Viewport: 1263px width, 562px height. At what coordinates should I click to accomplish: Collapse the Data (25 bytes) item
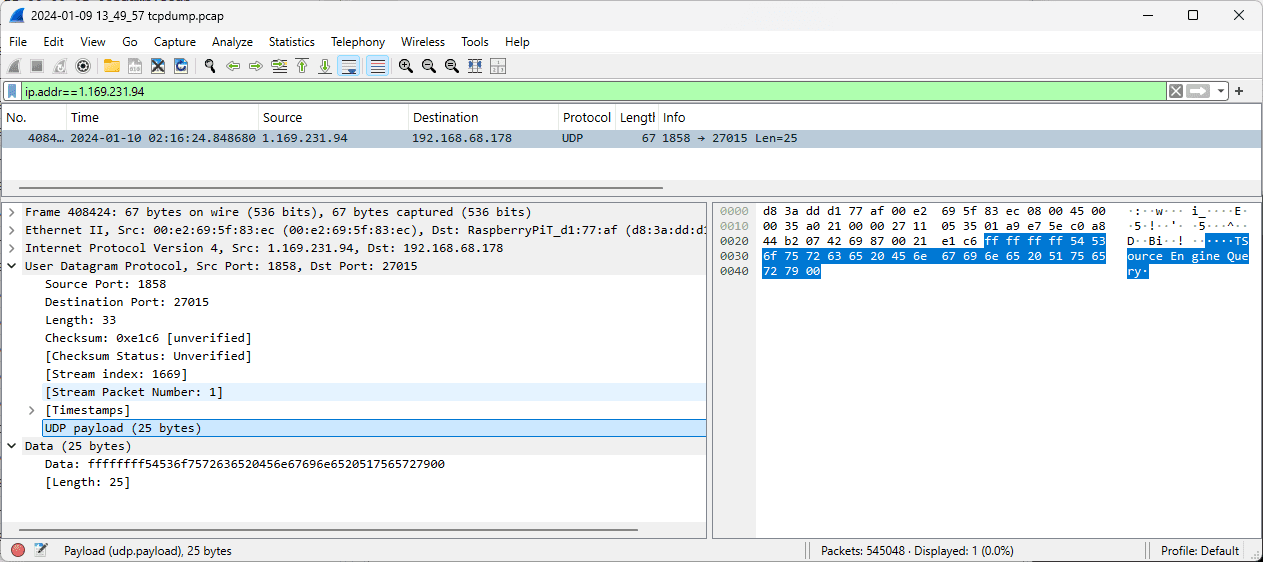click(11, 446)
